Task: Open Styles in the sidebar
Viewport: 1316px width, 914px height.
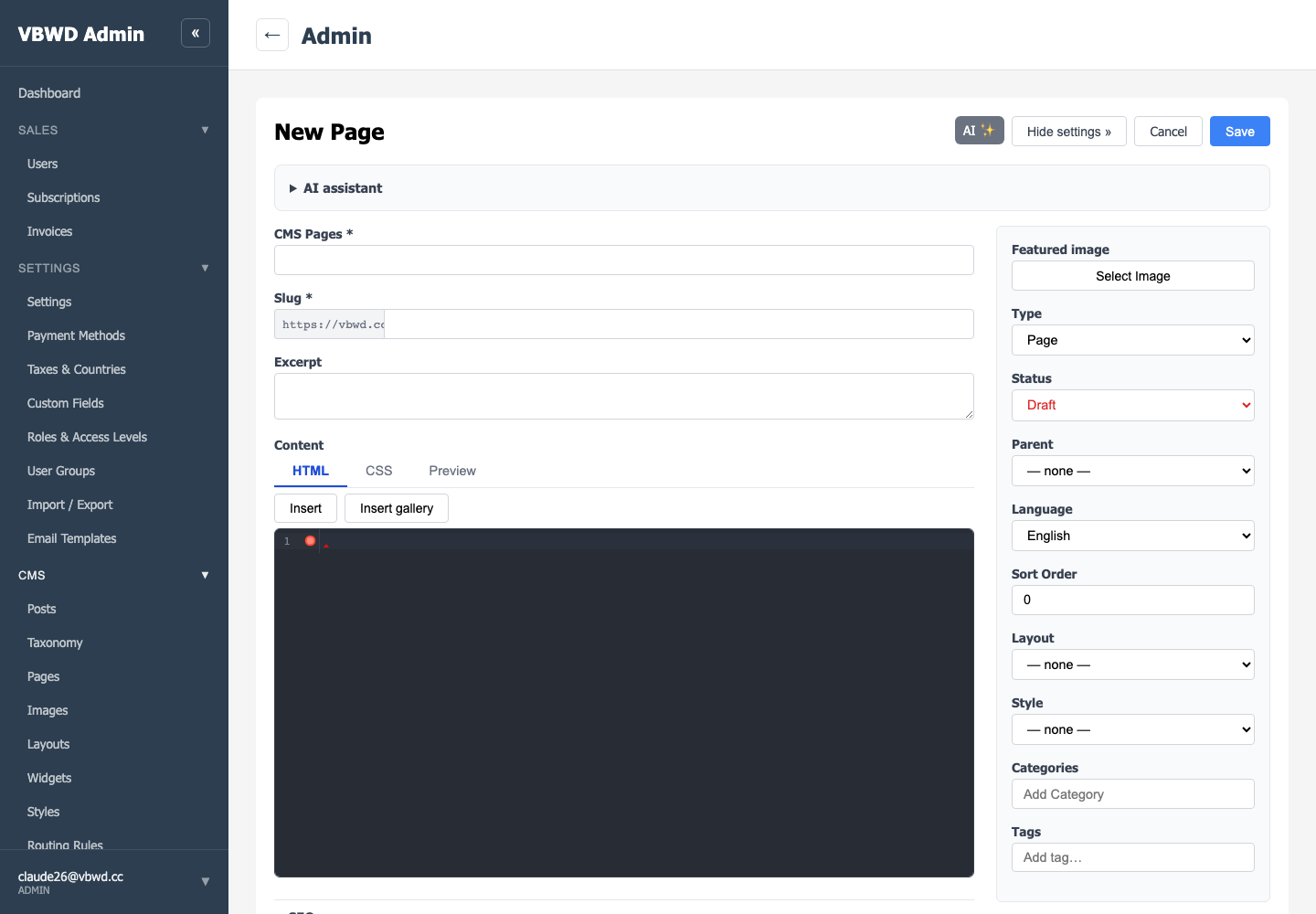Action: pos(44,812)
